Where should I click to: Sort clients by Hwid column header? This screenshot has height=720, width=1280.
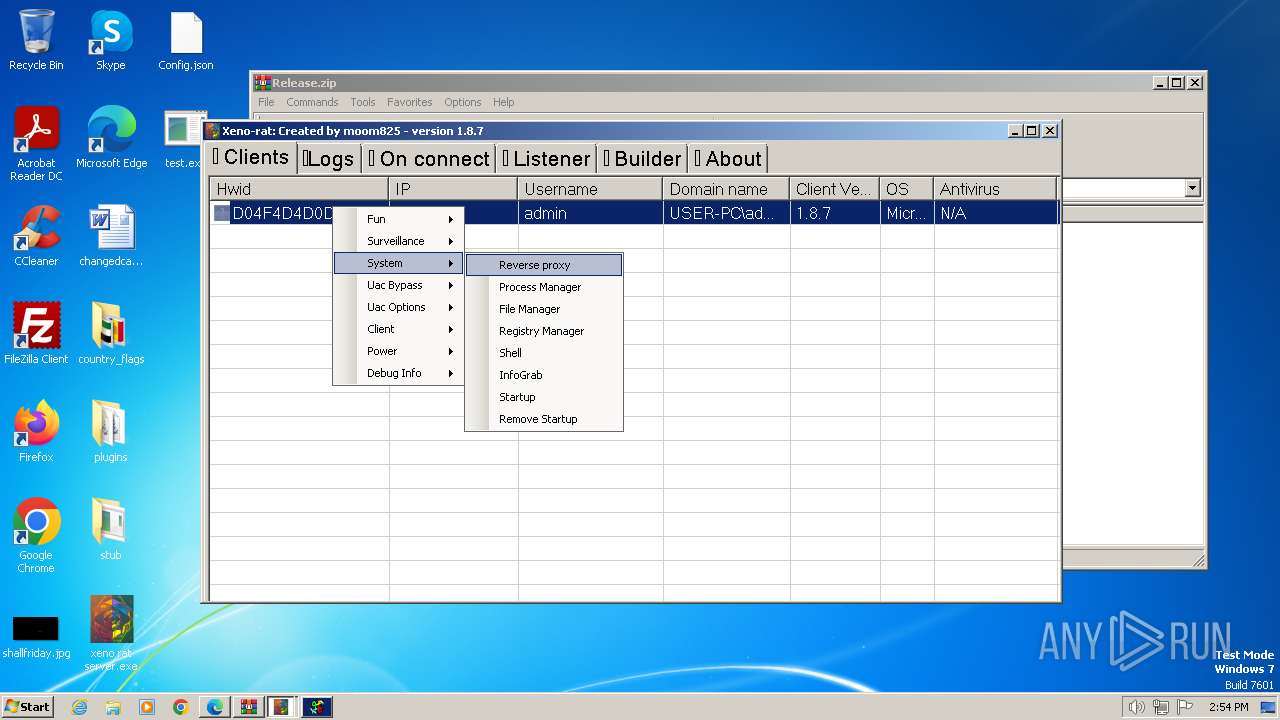[299, 188]
